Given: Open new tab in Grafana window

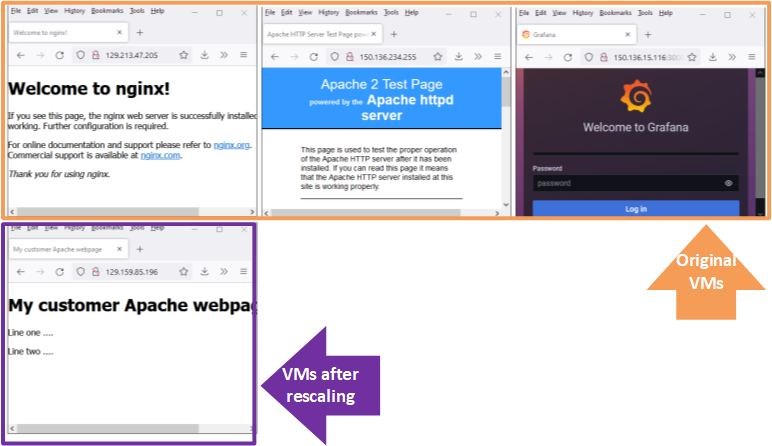Looking at the screenshot, I should (648, 34).
